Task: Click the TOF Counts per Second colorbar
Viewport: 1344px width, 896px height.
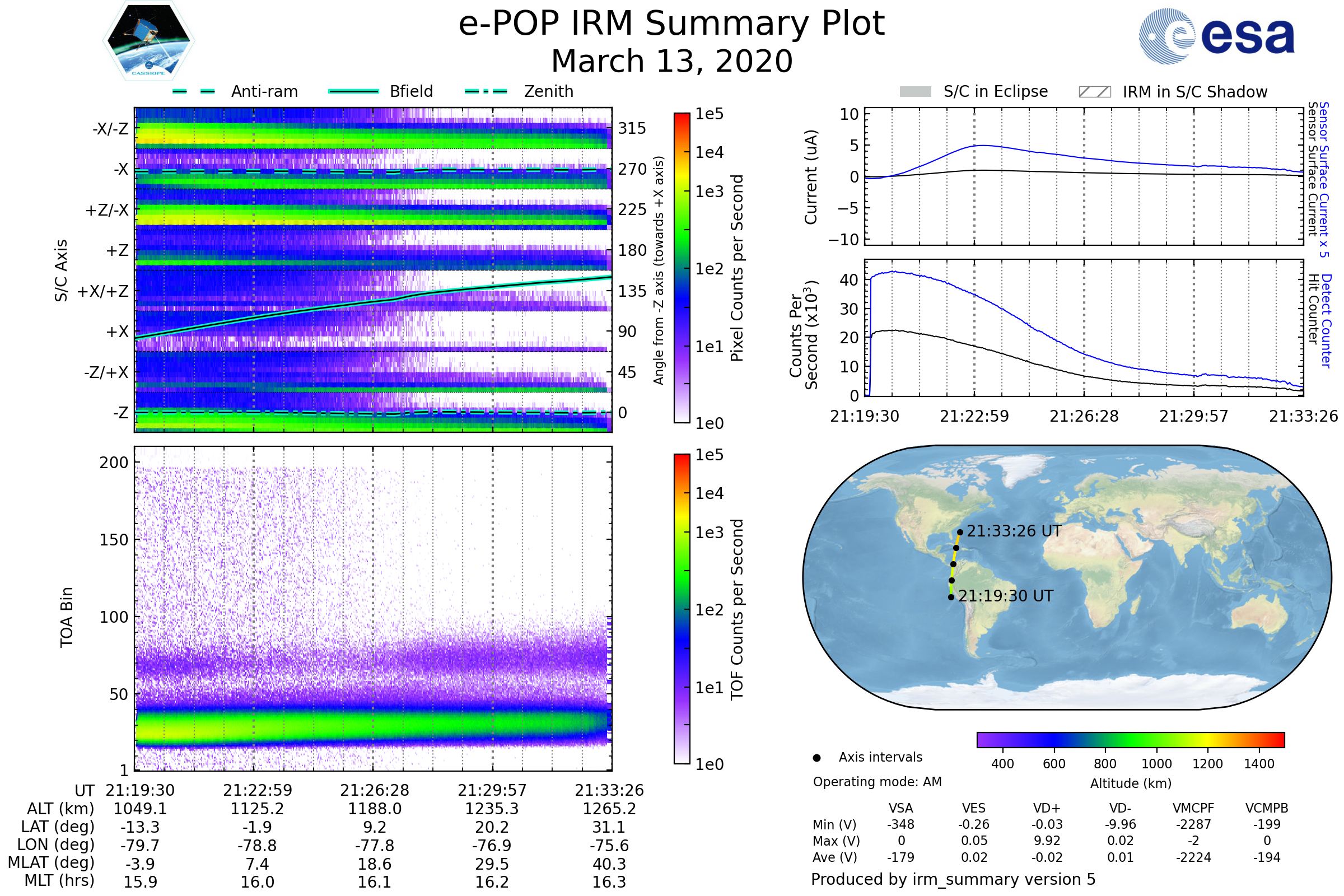Action: [x=682, y=609]
